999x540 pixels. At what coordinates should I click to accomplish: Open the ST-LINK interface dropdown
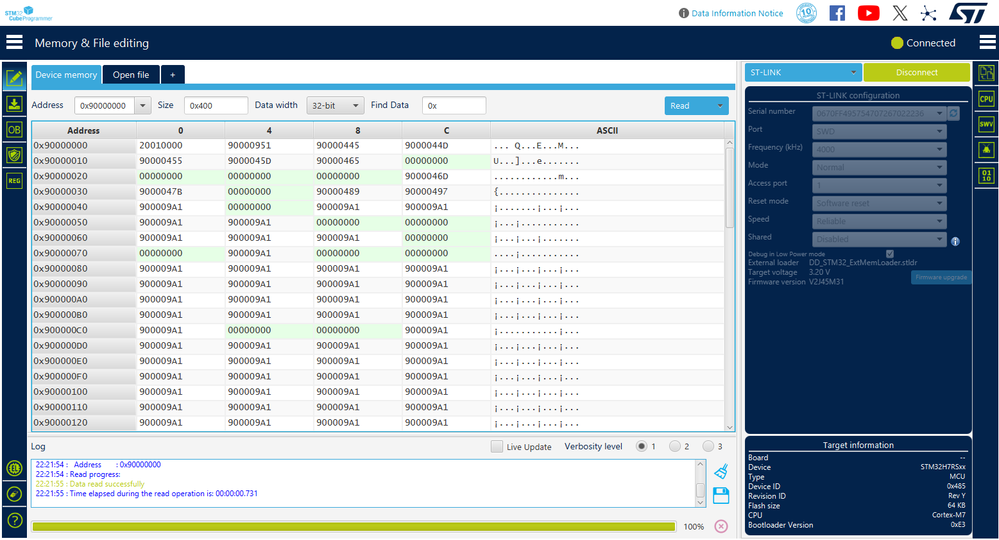tap(803, 72)
